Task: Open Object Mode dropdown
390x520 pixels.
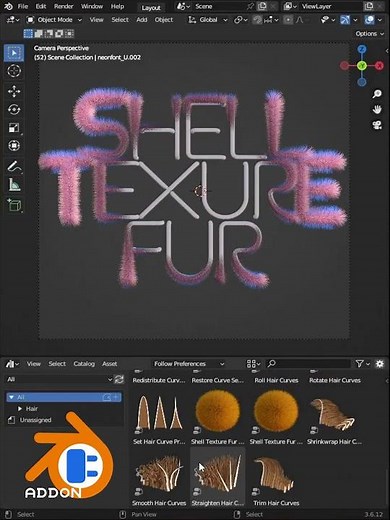Action: 54,20
